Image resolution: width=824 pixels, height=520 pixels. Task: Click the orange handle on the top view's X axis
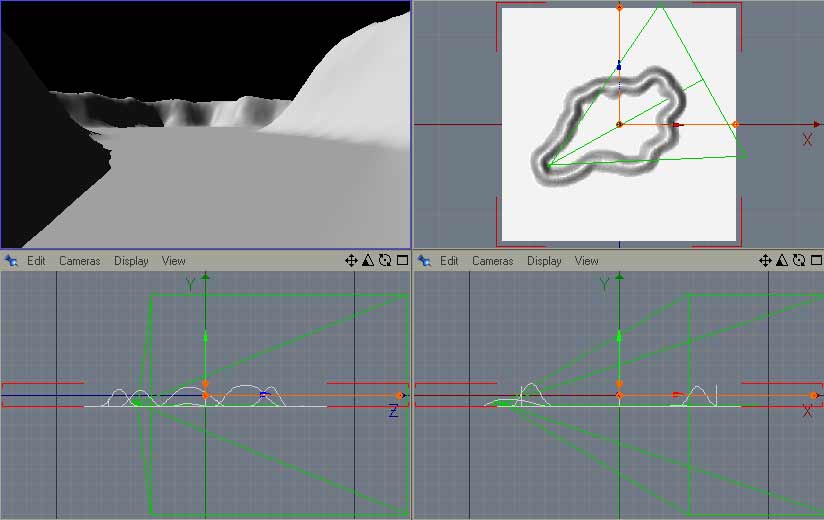click(735, 124)
